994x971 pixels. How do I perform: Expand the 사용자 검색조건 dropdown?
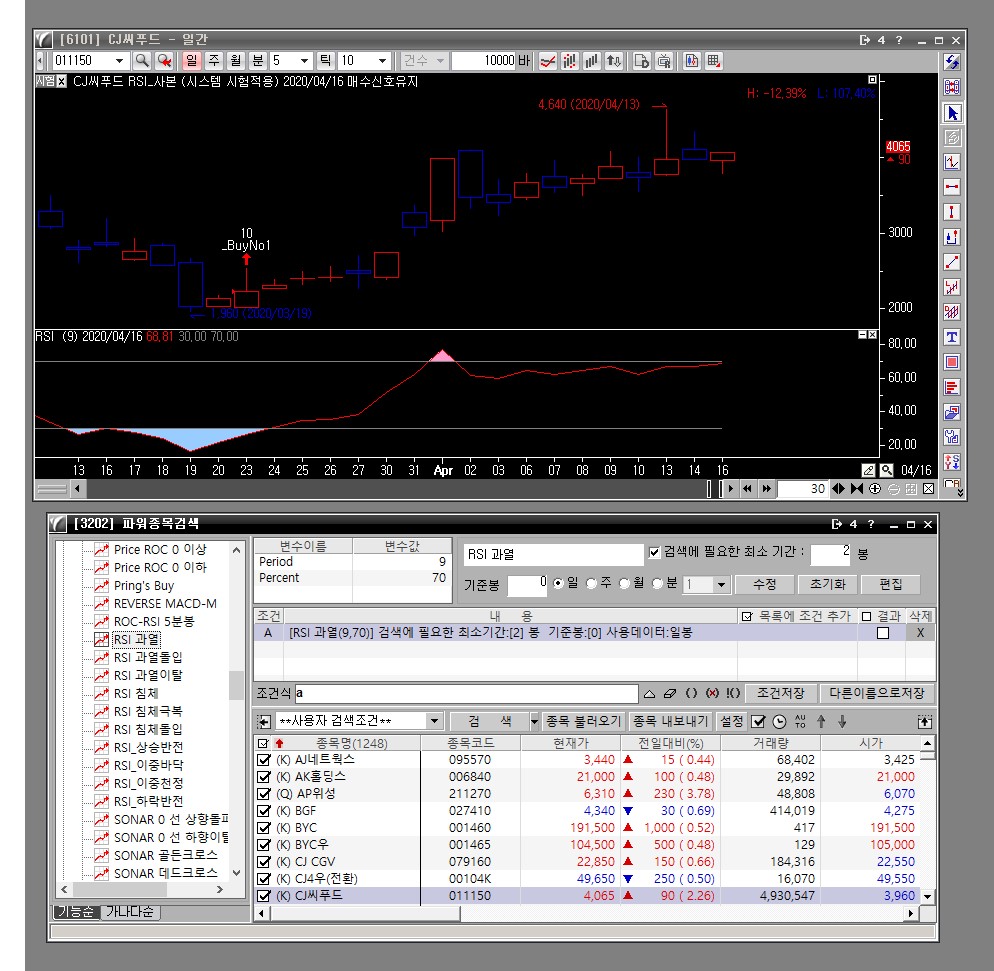(x=434, y=721)
